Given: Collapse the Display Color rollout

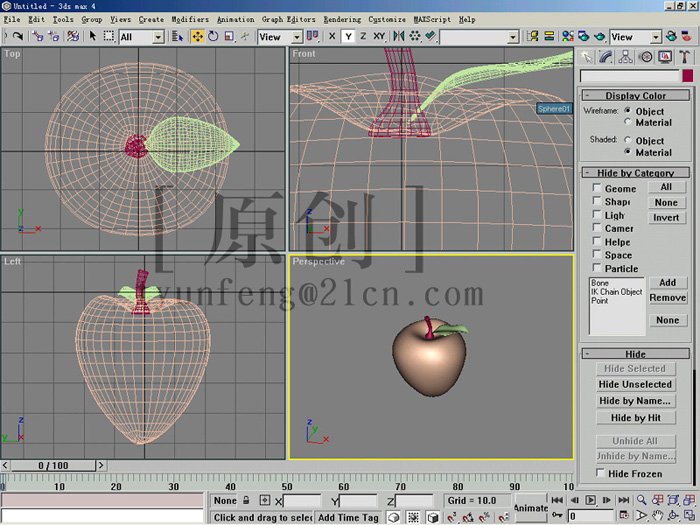Looking at the screenshot, I should [x=636, y=95].
